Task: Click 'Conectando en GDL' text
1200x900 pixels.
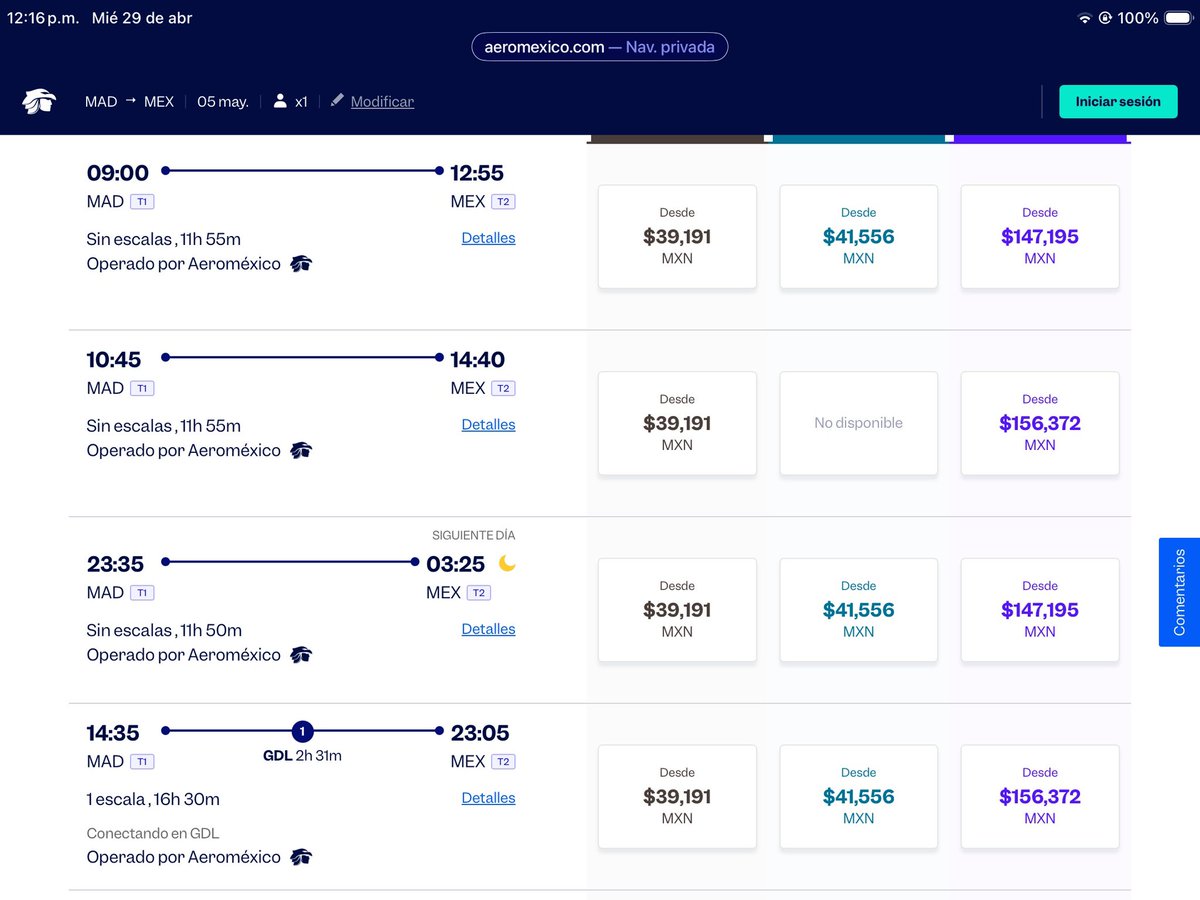Action: (x=153, y=833)
